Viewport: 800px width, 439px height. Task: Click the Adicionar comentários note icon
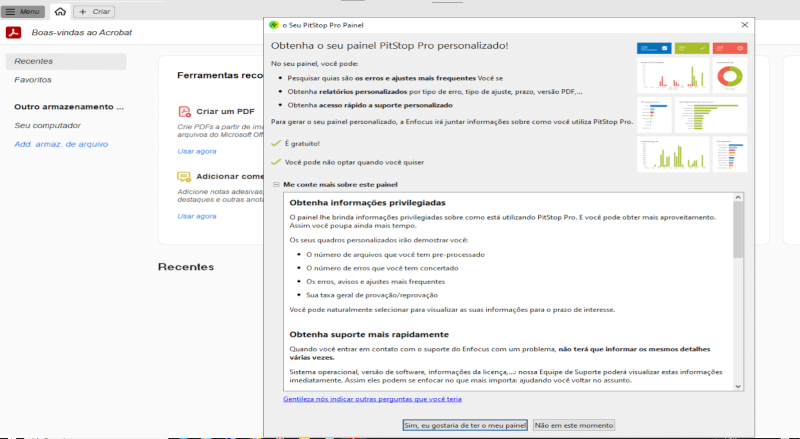183,176
